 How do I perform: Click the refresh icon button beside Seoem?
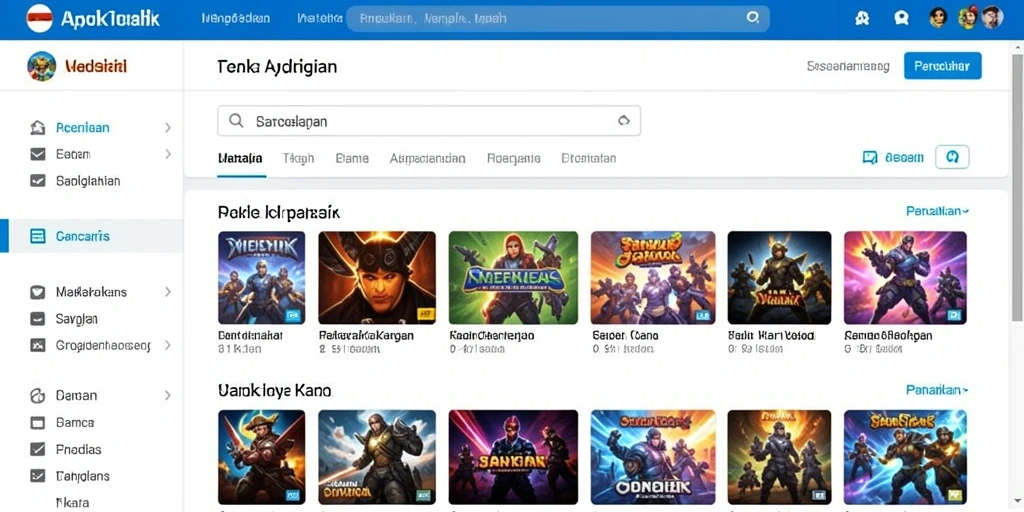point(952,157)
